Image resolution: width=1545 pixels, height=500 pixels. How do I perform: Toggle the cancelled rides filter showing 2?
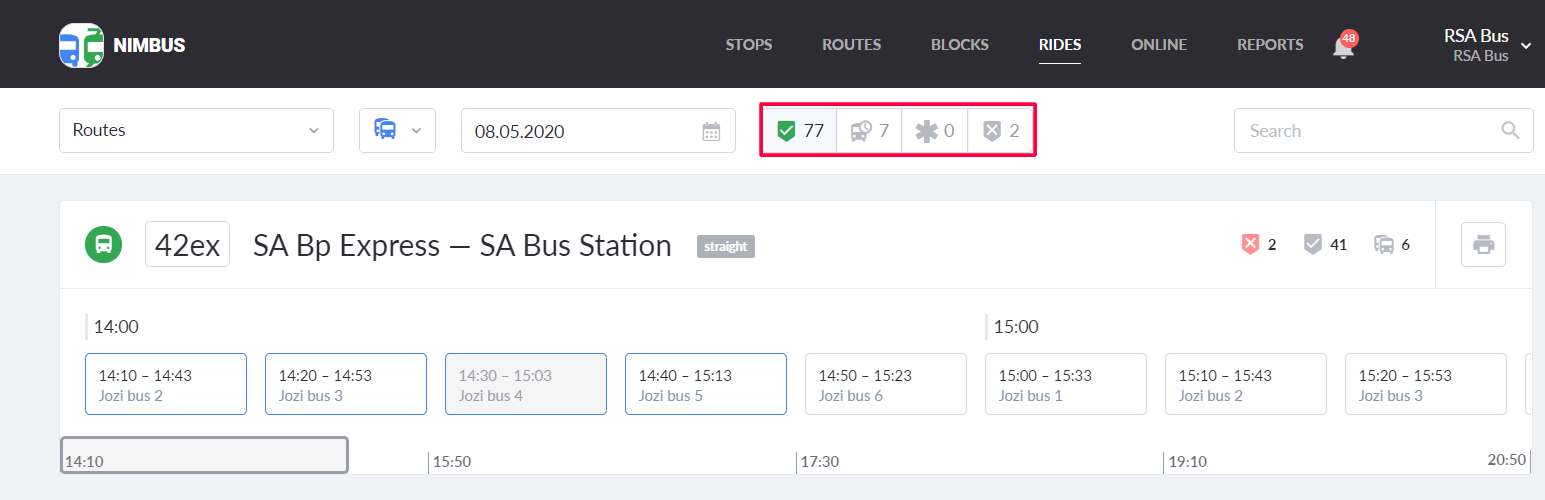[1000, 130]
